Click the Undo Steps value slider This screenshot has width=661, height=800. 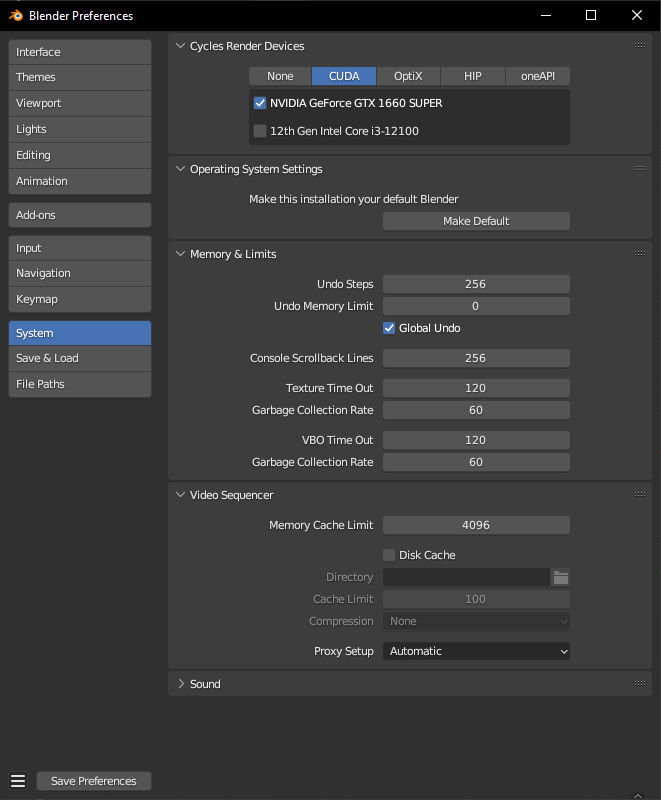point(476,284)
